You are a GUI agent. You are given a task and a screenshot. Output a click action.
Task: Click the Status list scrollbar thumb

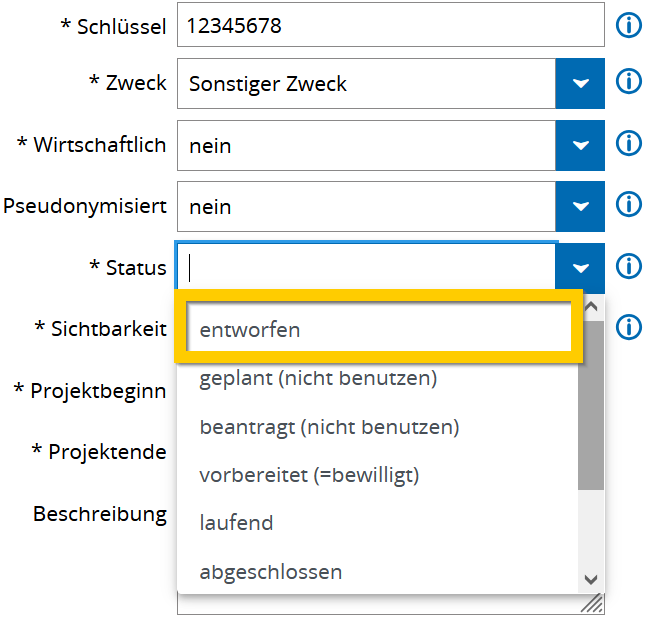tap(591, 405)
